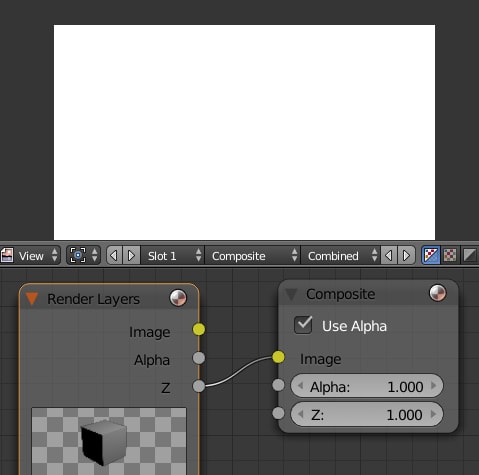Go to next render slot arrow

point(131,256)
